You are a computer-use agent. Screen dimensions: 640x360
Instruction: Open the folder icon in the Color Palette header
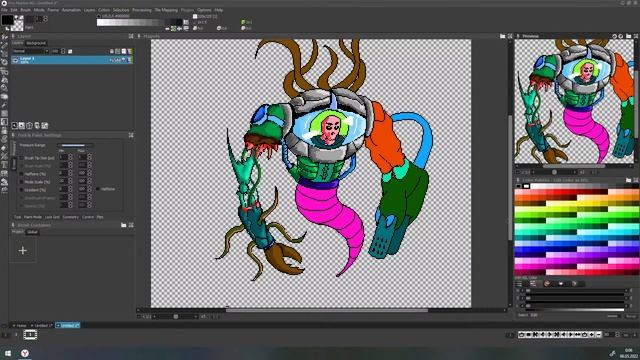pyautogui.click(x=629, y=180)
